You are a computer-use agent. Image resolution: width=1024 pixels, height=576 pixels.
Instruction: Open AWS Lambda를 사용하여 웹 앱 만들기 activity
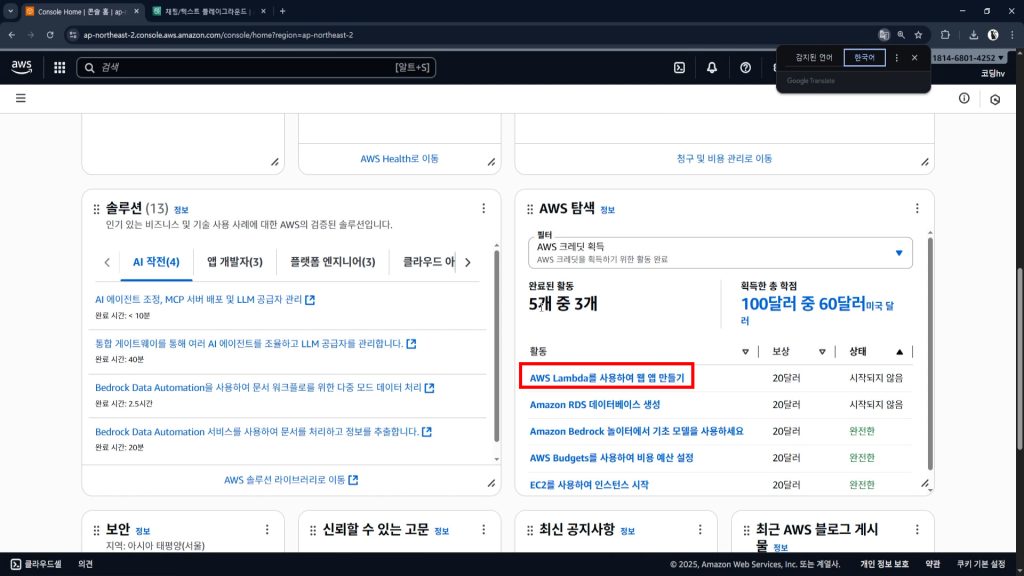point(607,377)
